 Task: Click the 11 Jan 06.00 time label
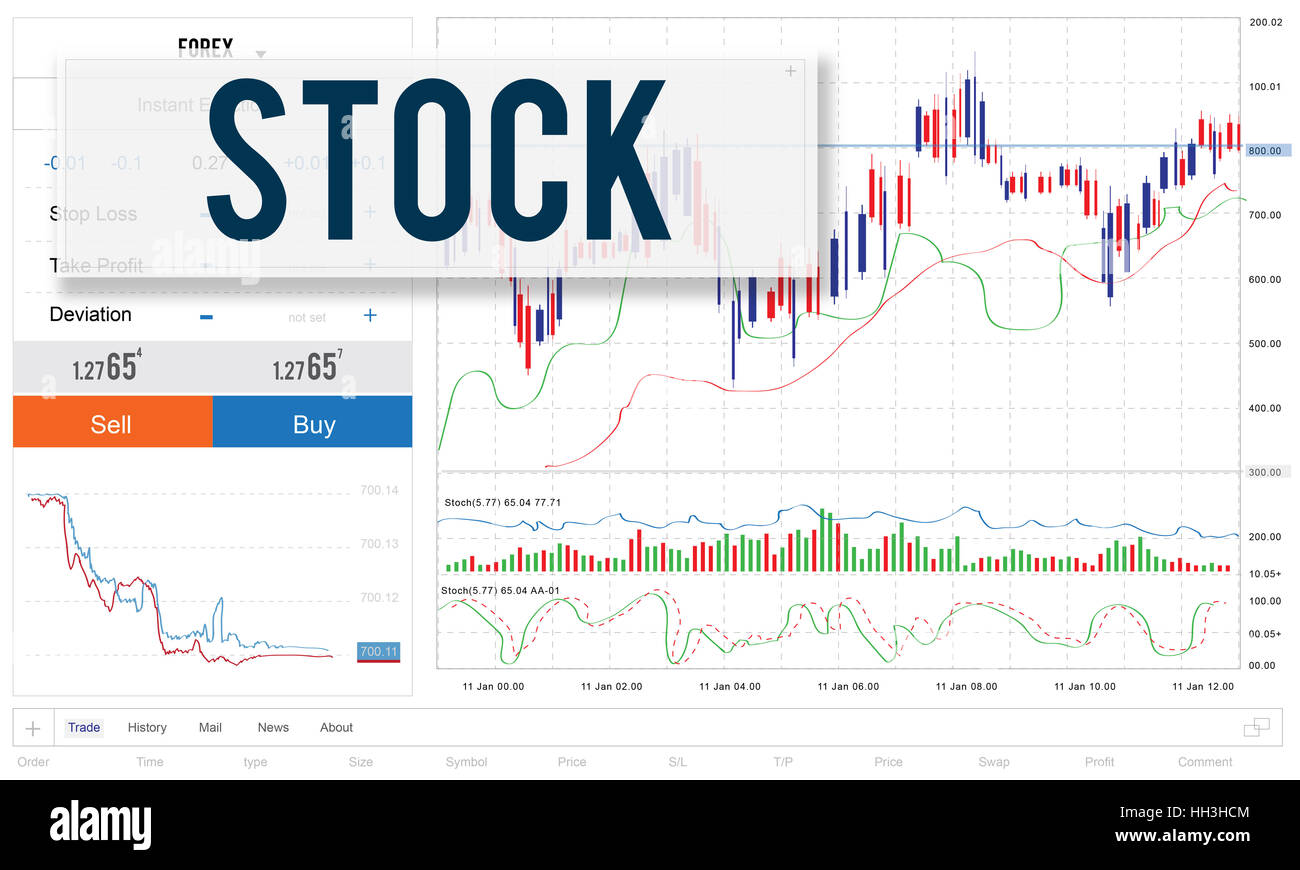[x=848, y=686]
